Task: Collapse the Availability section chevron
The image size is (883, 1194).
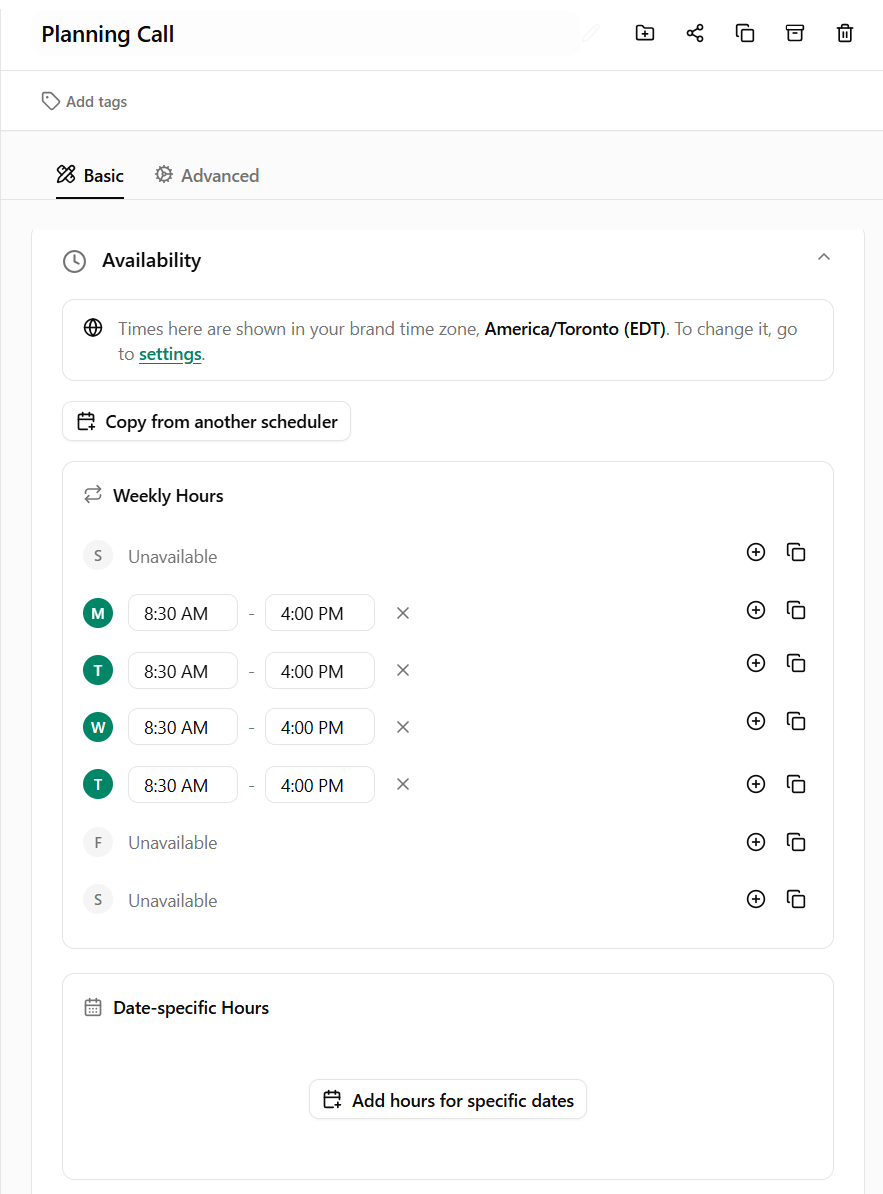Action: click(824, 257)
